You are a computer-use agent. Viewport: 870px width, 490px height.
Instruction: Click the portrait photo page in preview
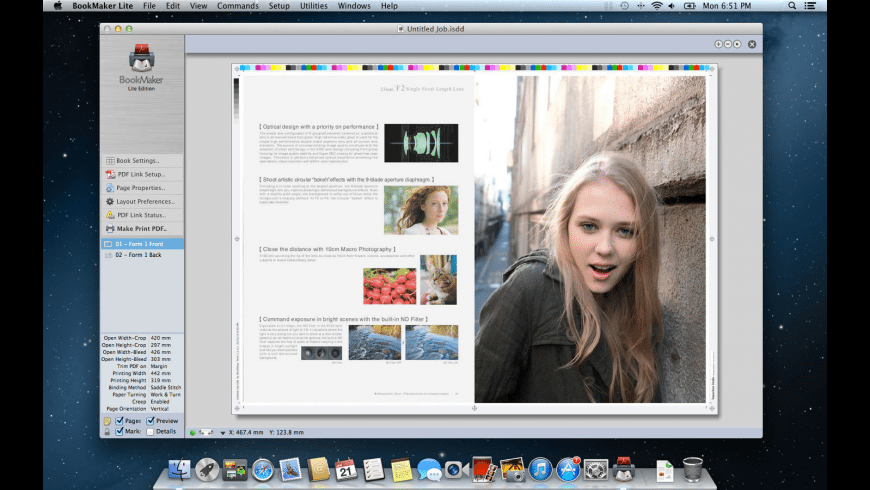click(590, 239)
